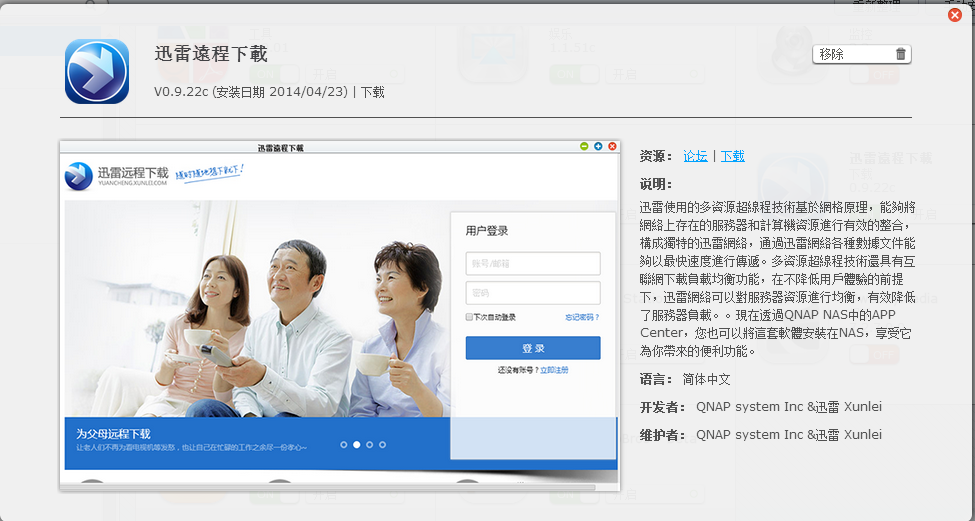Click the Xunlei login screenshot preview

[340, 315]
